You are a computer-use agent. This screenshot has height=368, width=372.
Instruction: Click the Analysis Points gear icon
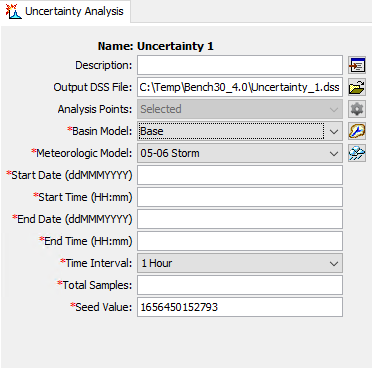(x=357, y=109)
